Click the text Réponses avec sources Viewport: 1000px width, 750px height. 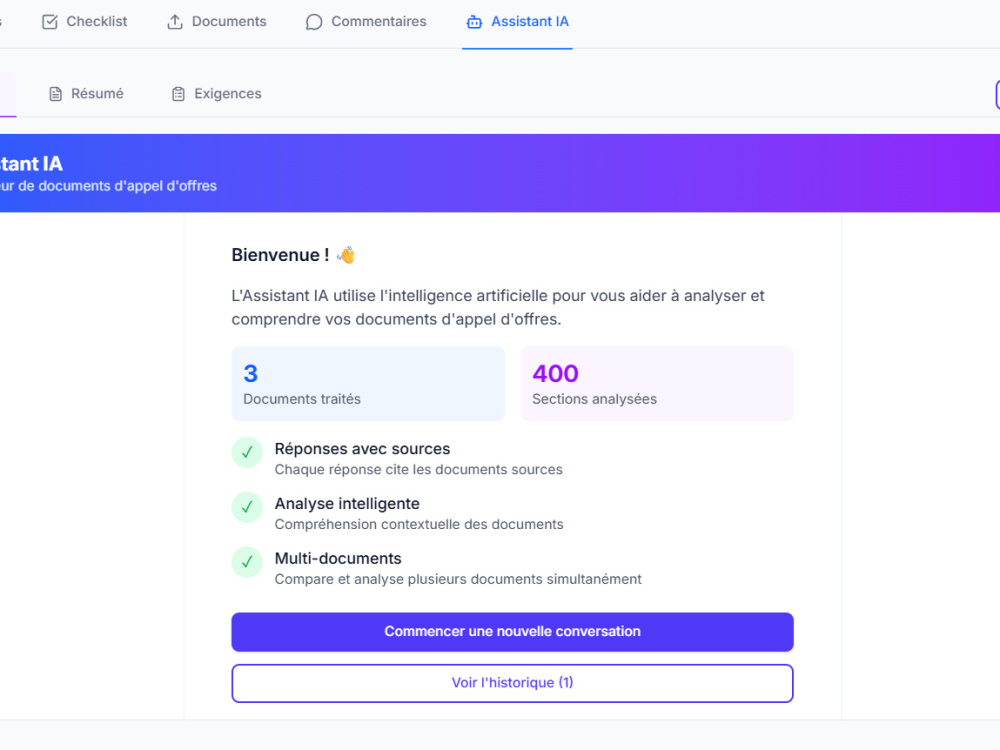[362, 449]
